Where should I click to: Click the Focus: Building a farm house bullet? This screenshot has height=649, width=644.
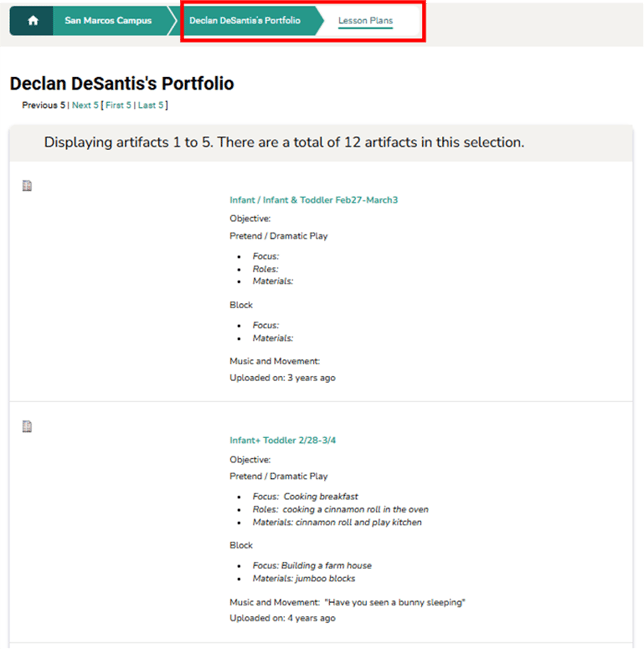[x=312, y=566]
